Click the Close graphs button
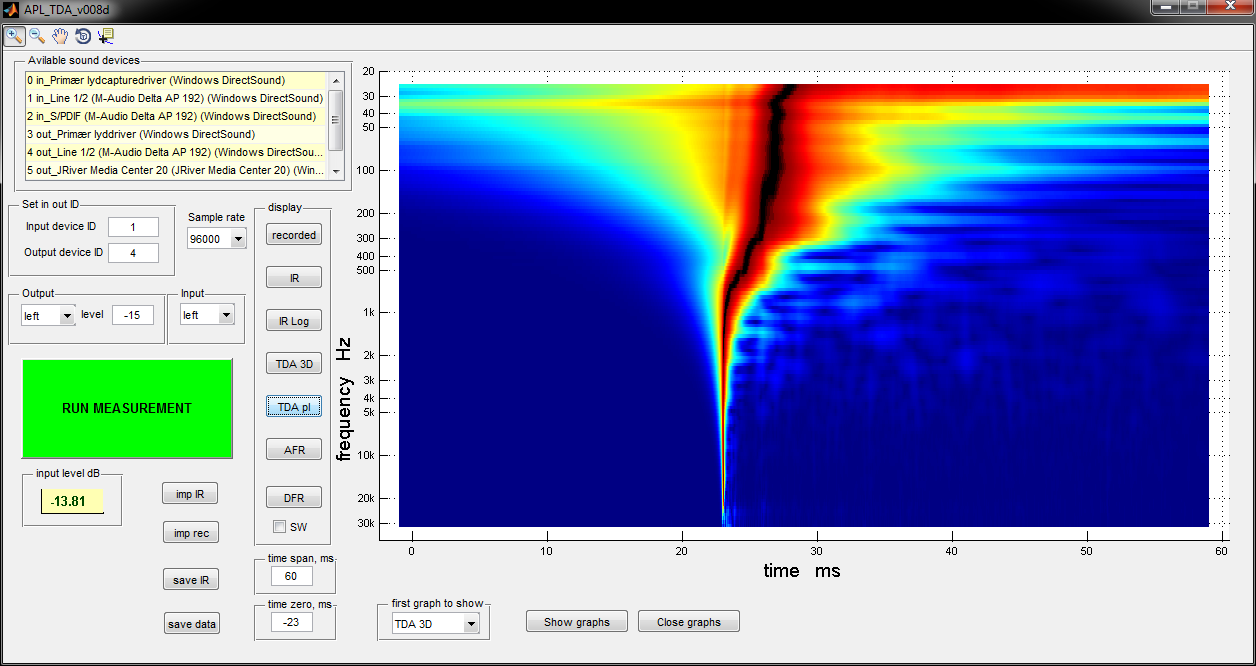This screenshot has height=666, width=1256. [x=689, y=622]
